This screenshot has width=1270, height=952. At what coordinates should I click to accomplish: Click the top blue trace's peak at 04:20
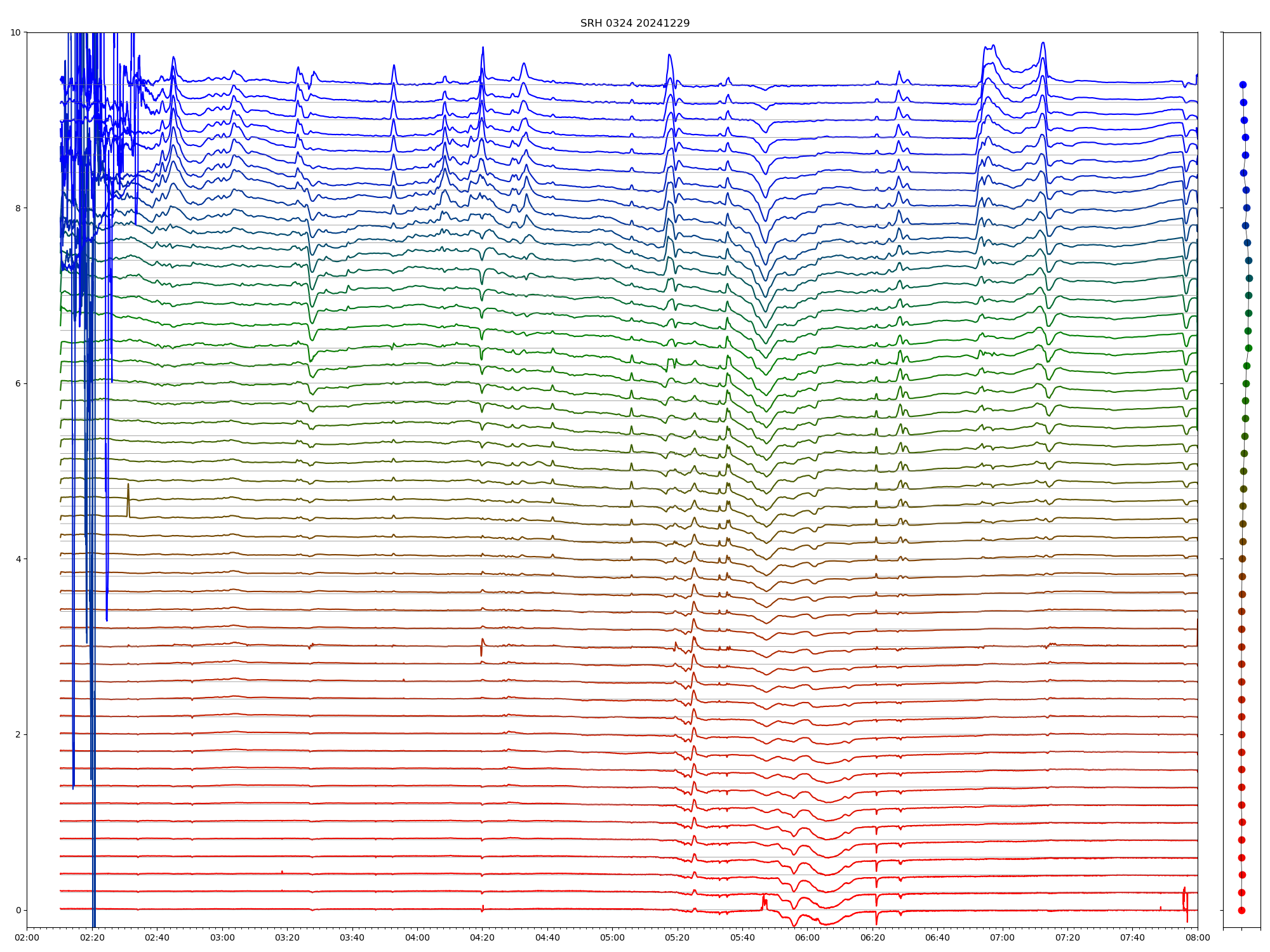pos(483,48)
